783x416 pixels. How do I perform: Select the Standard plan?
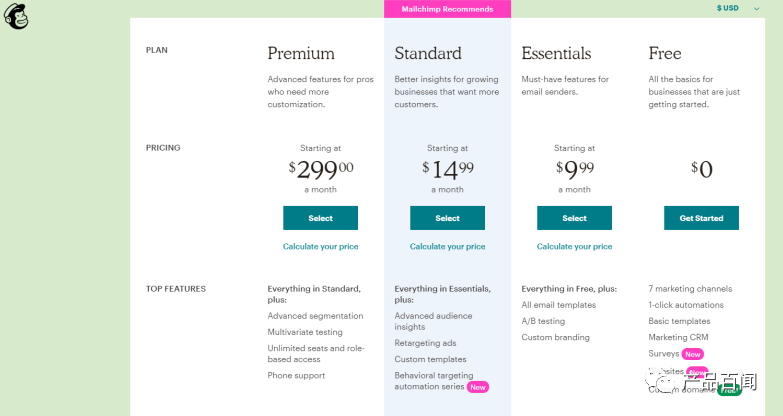coord(447,218)
